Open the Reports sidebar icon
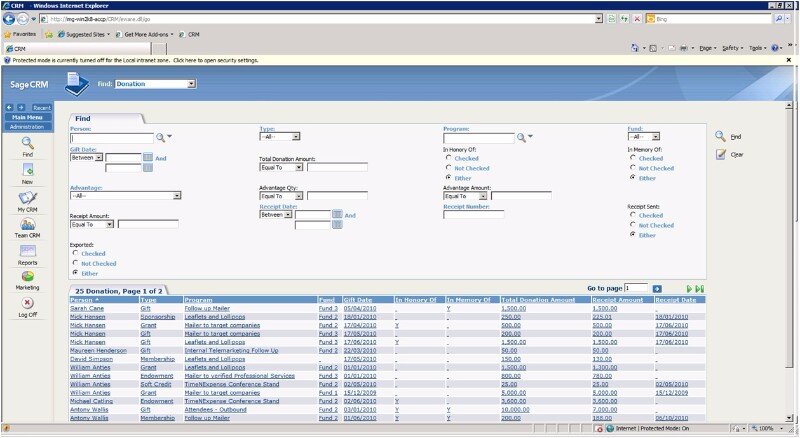The height and width of the screenshot is (438, 800). (27, 251)
